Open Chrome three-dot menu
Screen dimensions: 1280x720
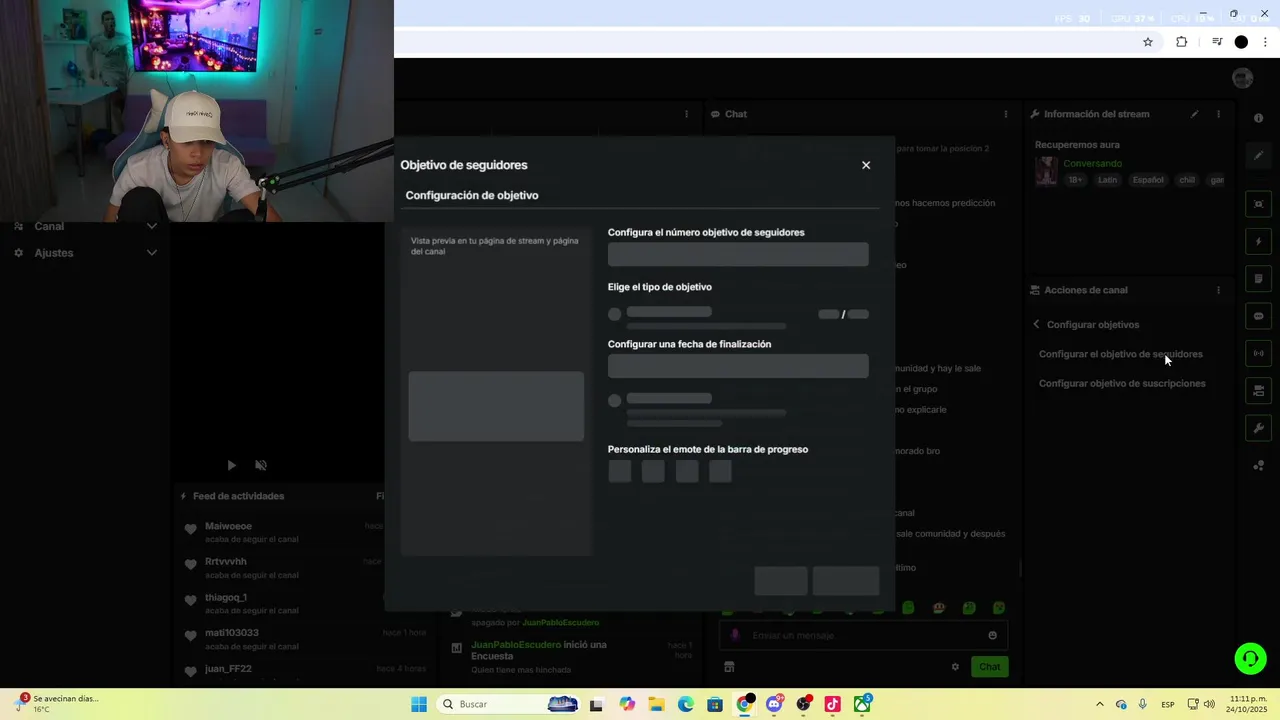click(1266, 42)
